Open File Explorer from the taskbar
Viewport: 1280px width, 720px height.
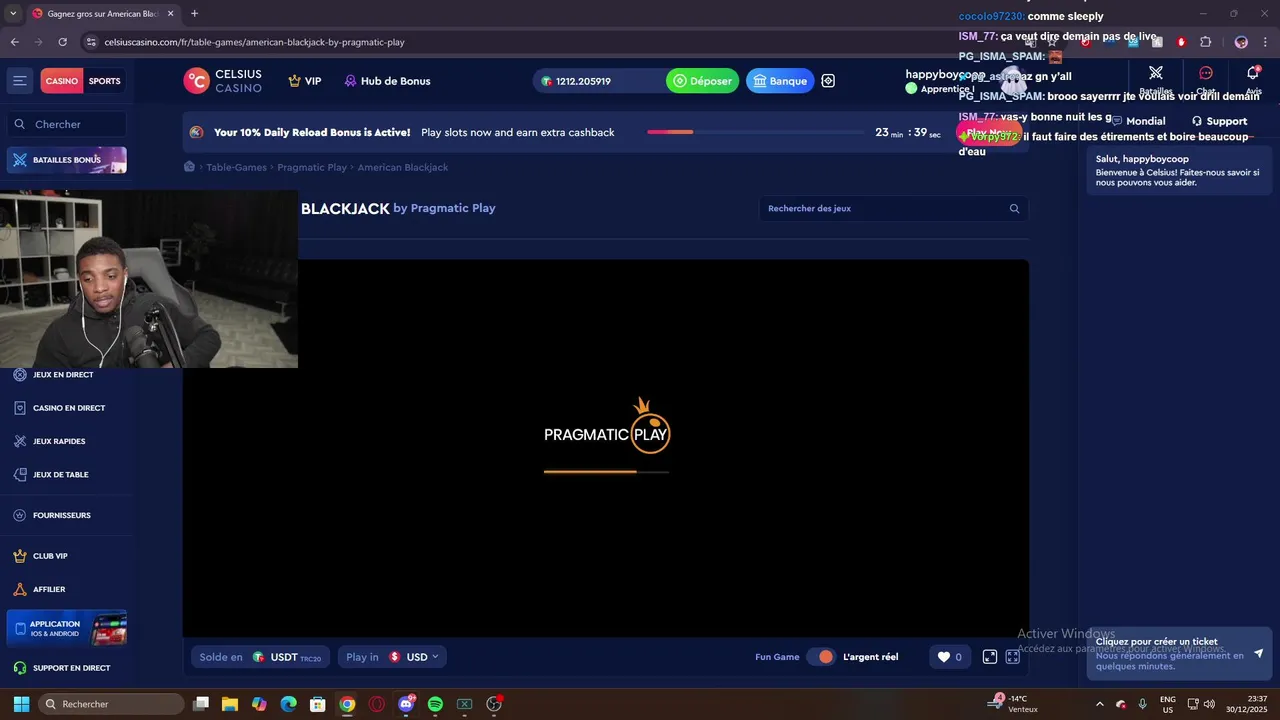[229, 704]
